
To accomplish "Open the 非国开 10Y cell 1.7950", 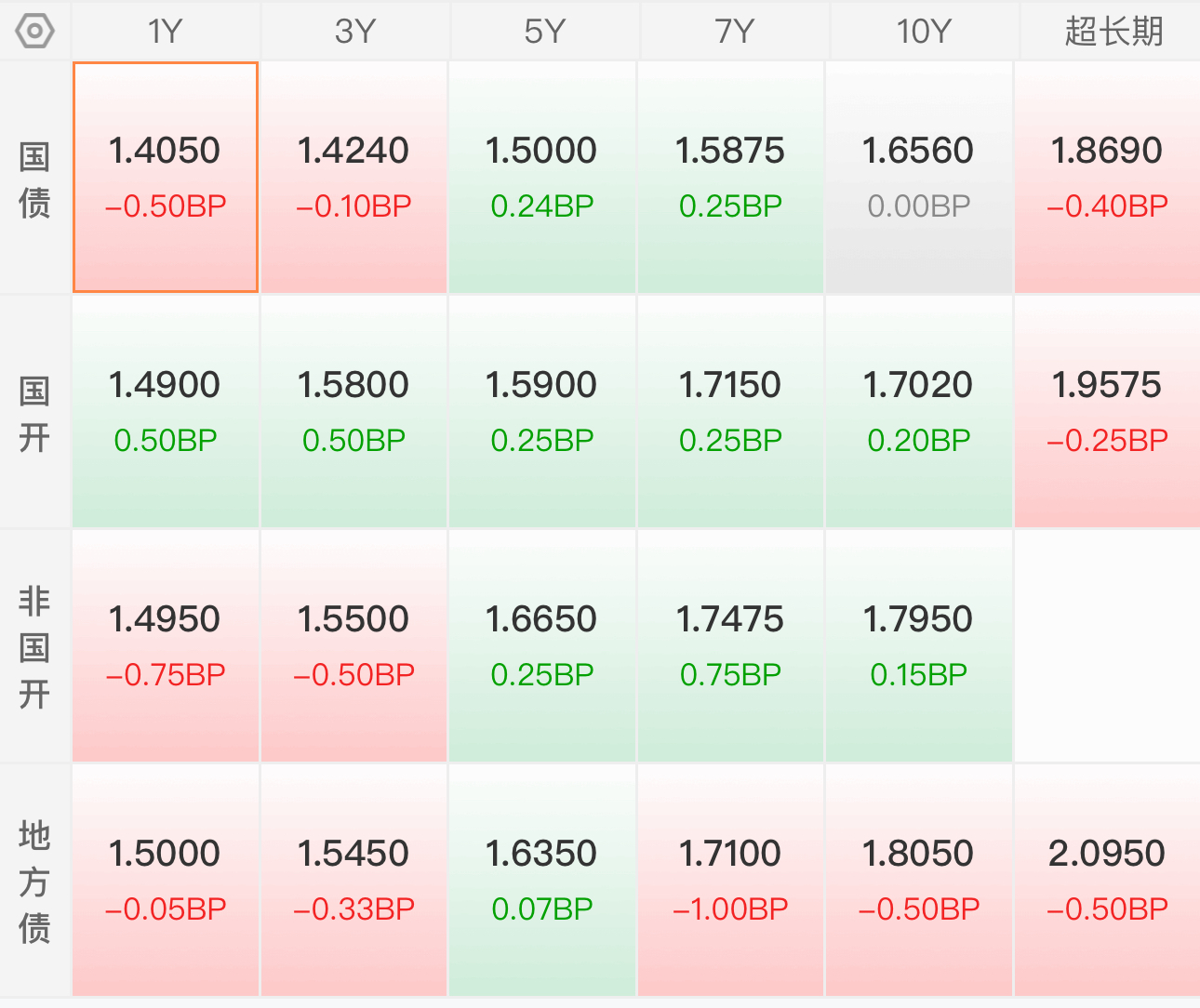I will click(x=918, y=646).
